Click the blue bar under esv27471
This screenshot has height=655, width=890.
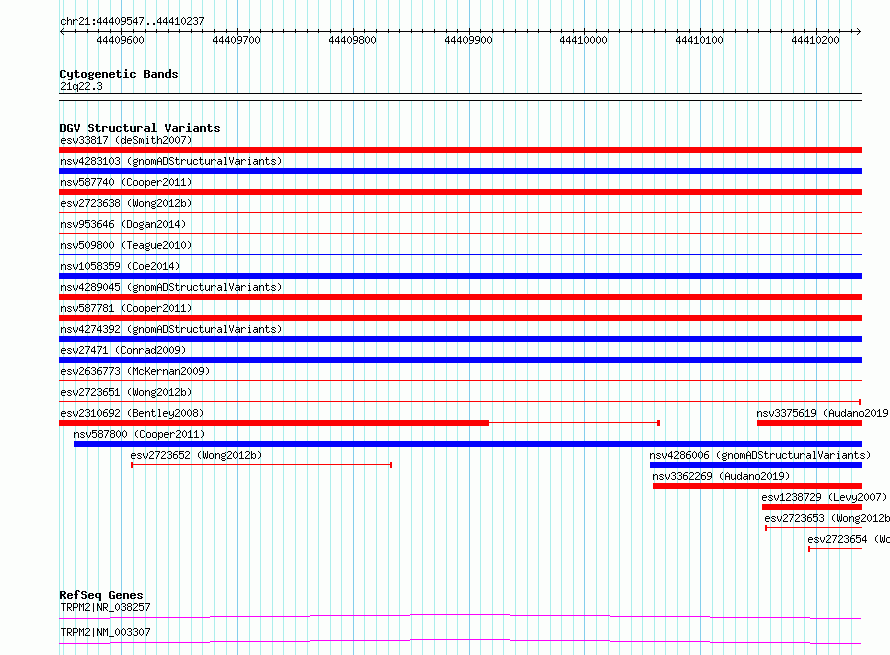[x=460, y=360]
